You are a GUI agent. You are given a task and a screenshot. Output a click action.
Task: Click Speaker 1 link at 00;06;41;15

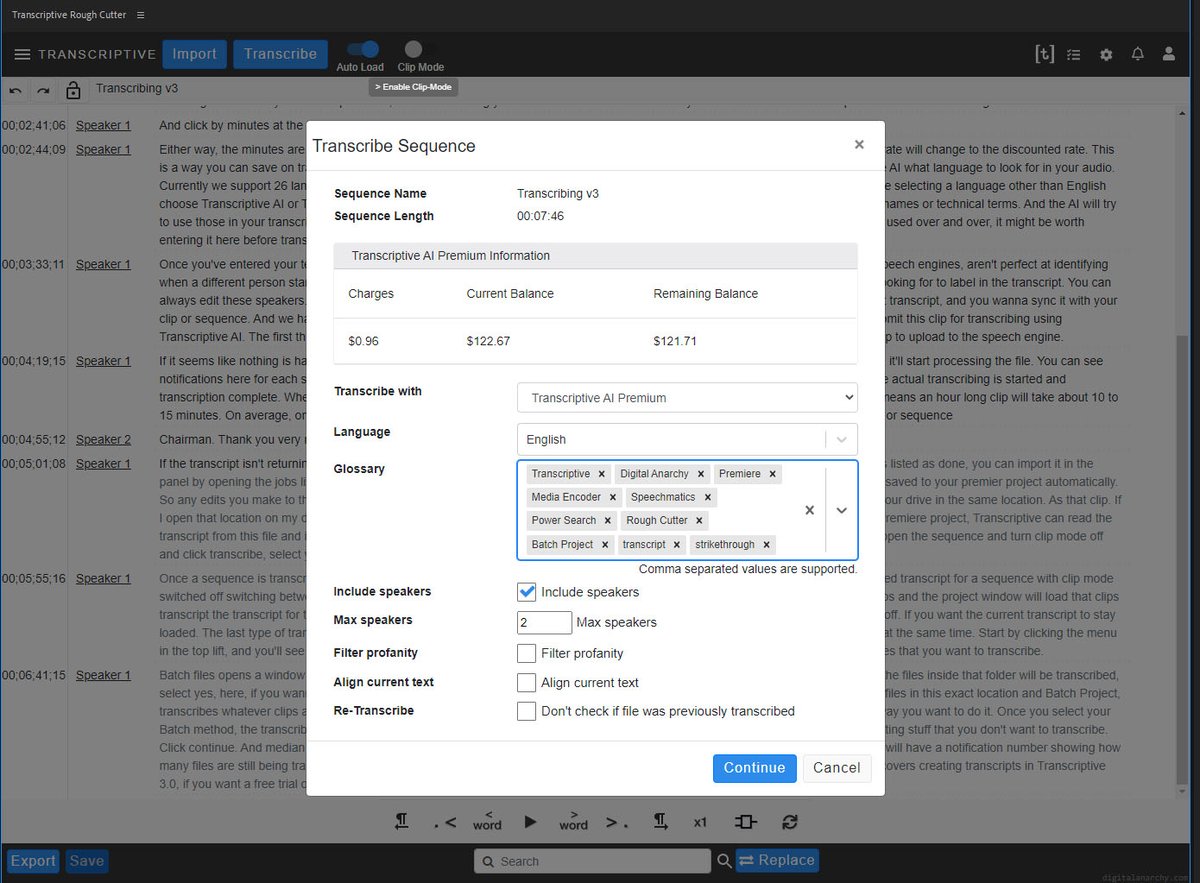103,676
